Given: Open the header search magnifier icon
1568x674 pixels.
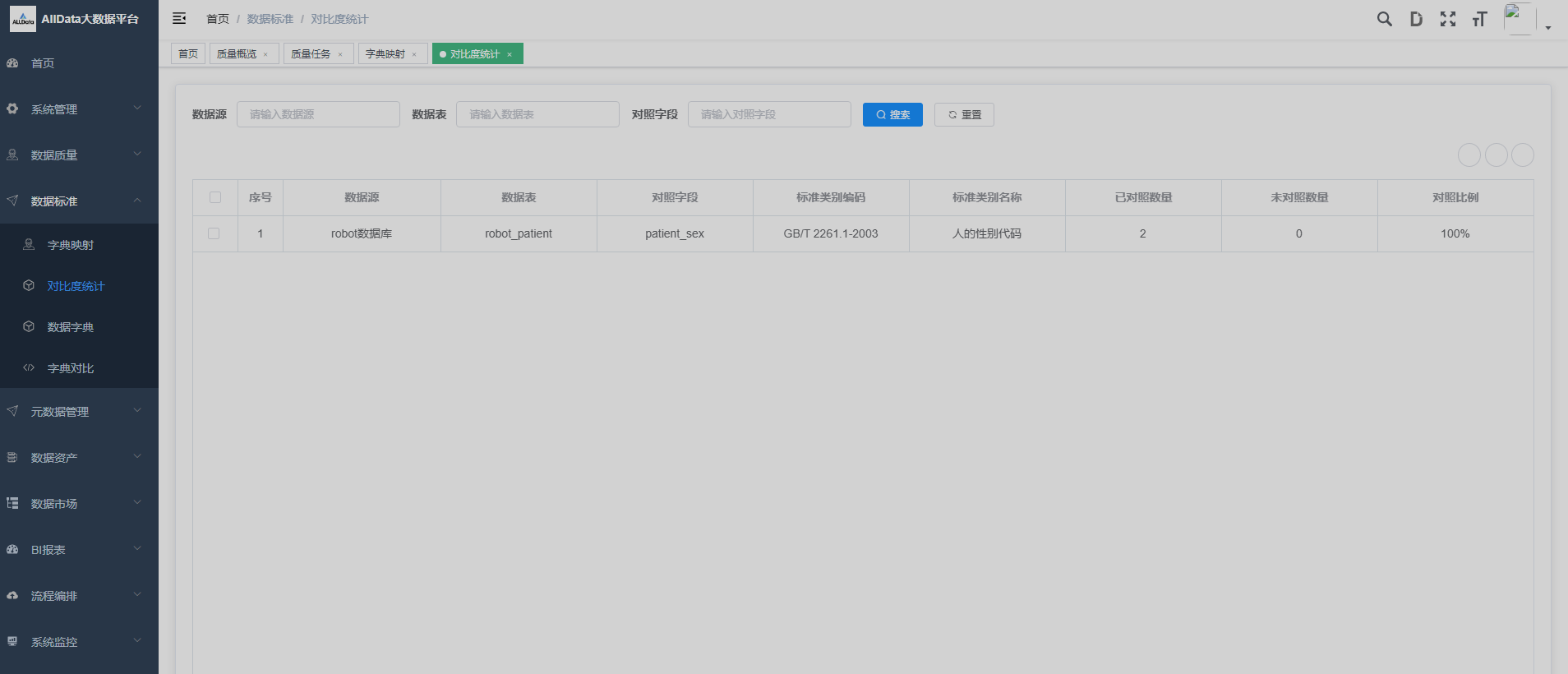Looking at the screenshot, I should [x=1385, y=19].
